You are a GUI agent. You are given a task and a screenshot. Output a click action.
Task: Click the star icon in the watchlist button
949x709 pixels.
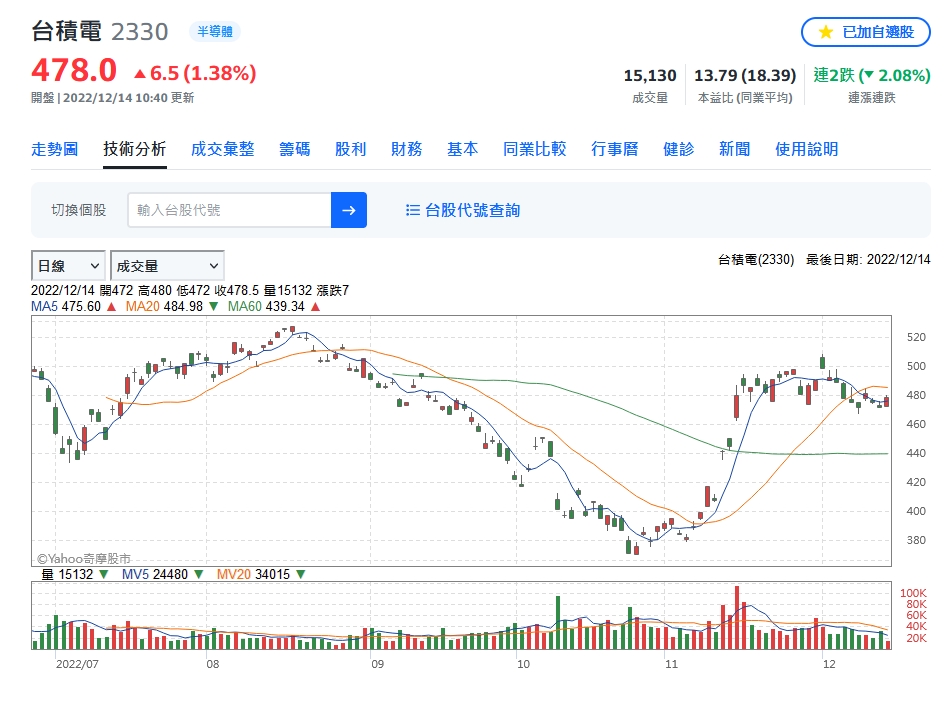pyautogui.click(x=826, y=32)
